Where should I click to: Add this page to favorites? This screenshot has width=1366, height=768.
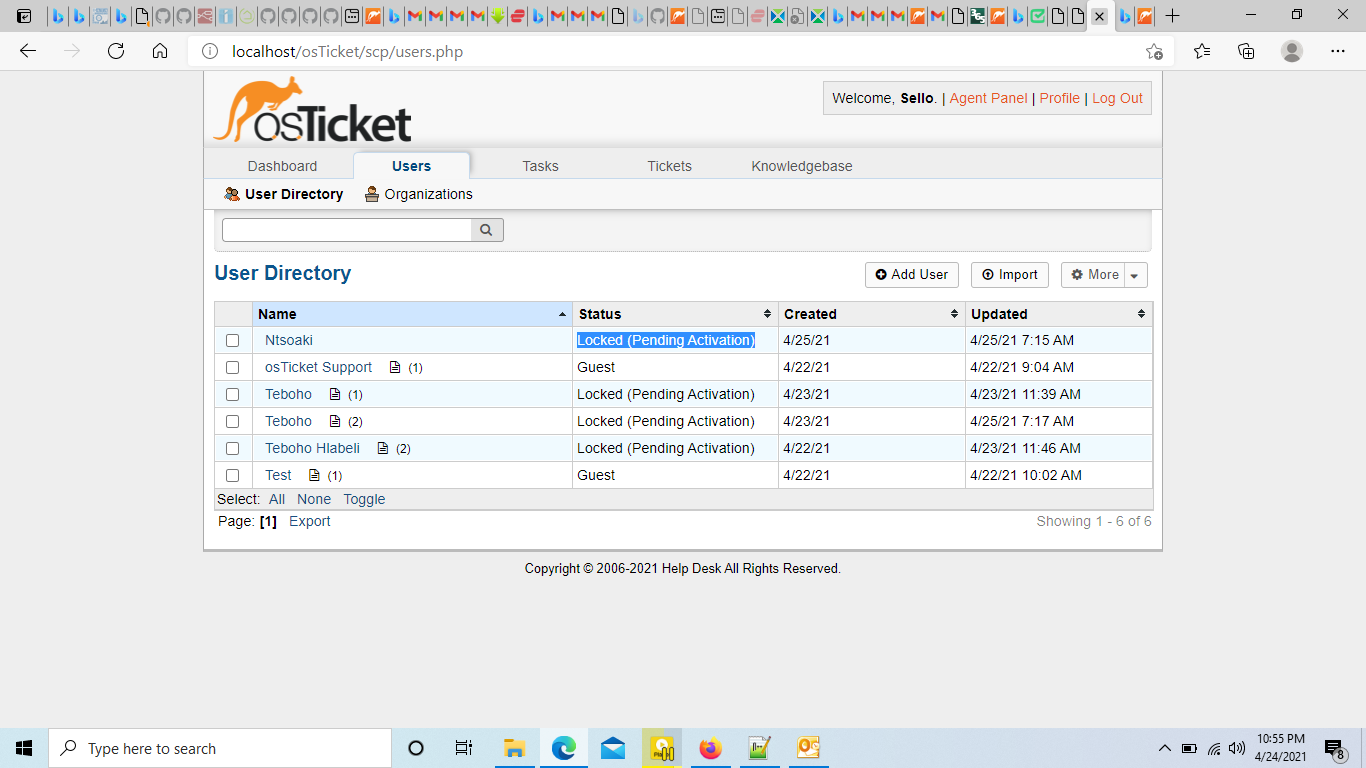click(1154, 51)
